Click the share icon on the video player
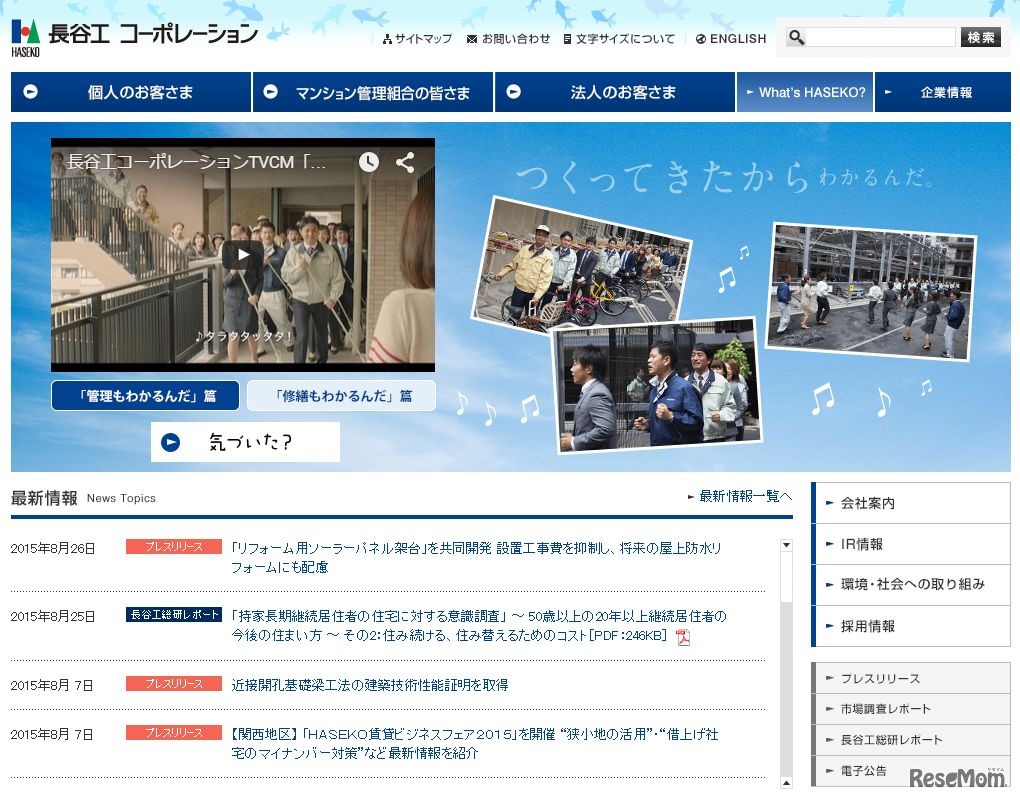This screenshot has height=801, width=1020. 406,162
